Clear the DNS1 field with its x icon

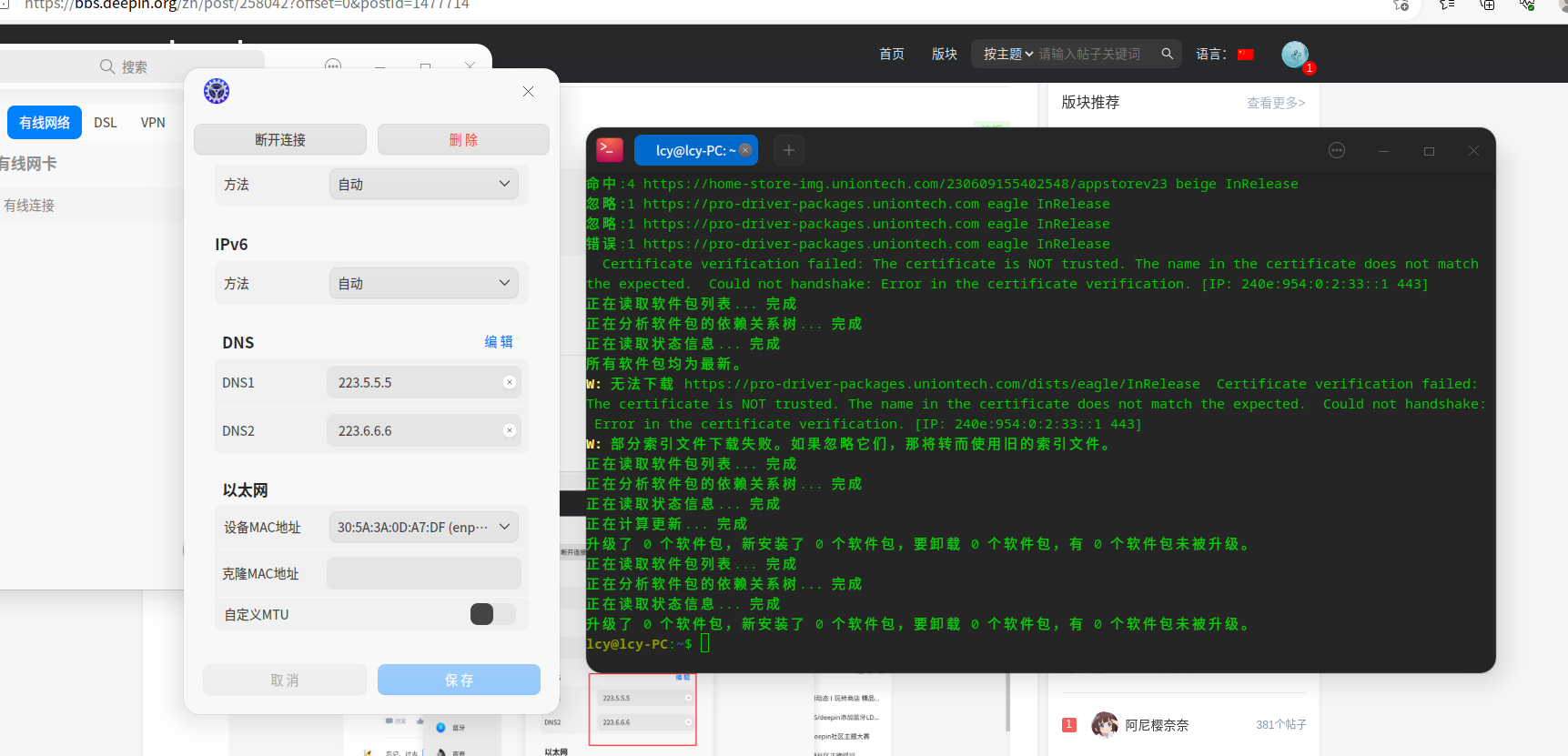point(510,382)
